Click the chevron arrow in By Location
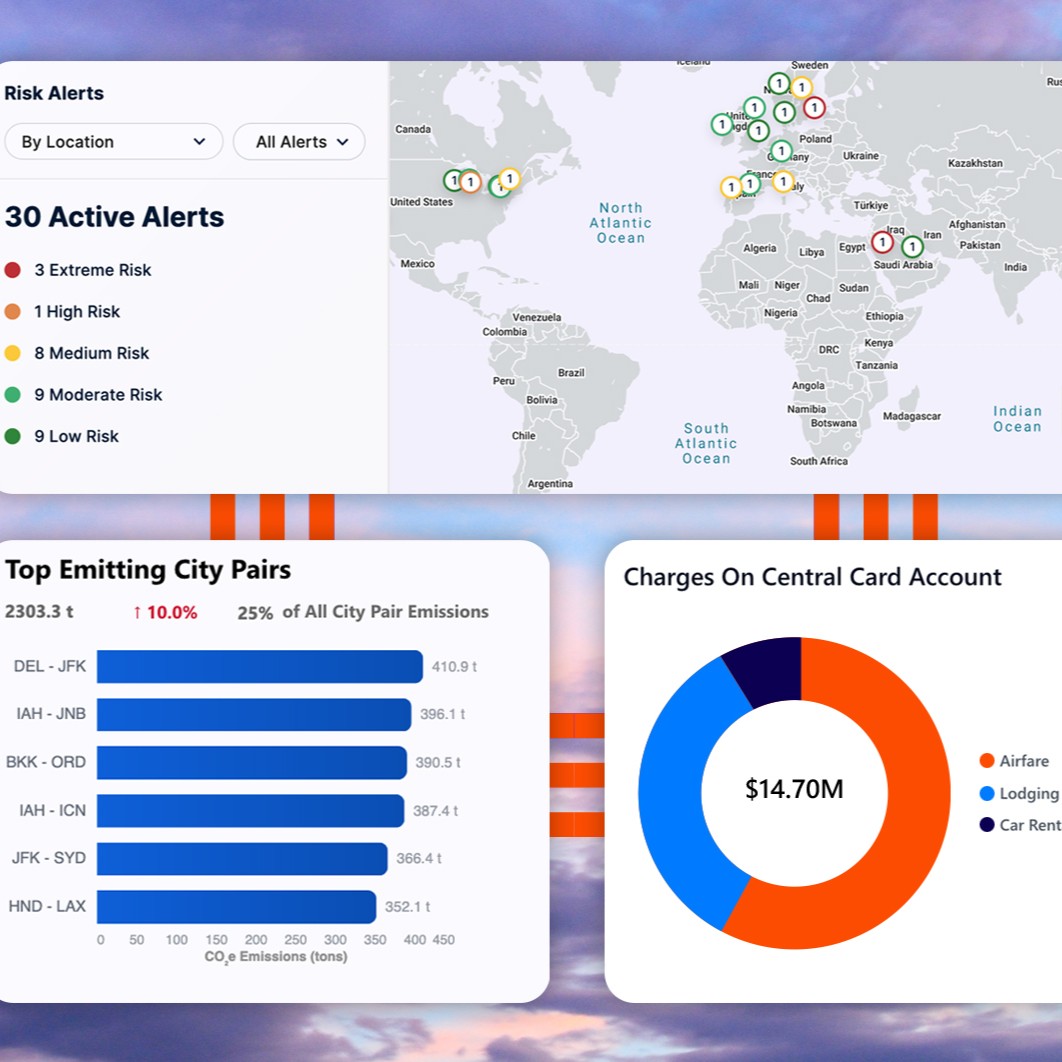The width and height of the screenshot is (1062, 1062). [x=199, y=142]
